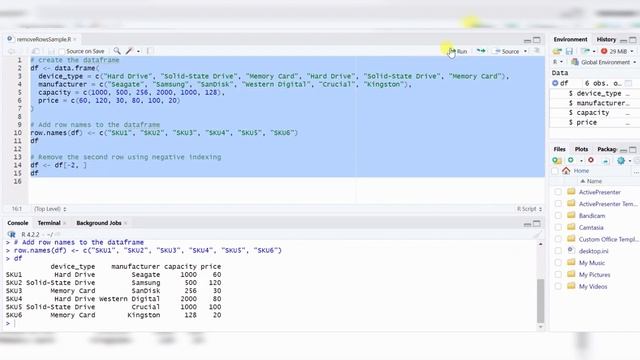
Task: Click the R logo icon in Console
Action: click(11, 234)
